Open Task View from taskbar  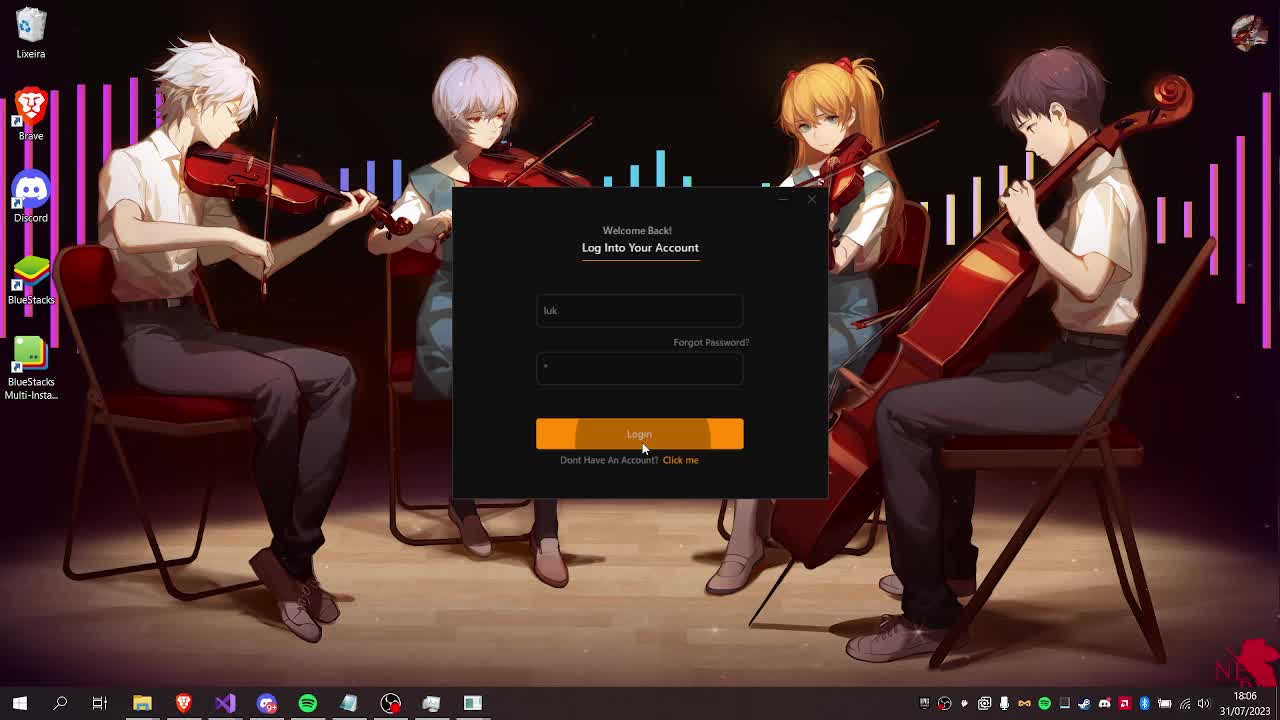[100, 703]
